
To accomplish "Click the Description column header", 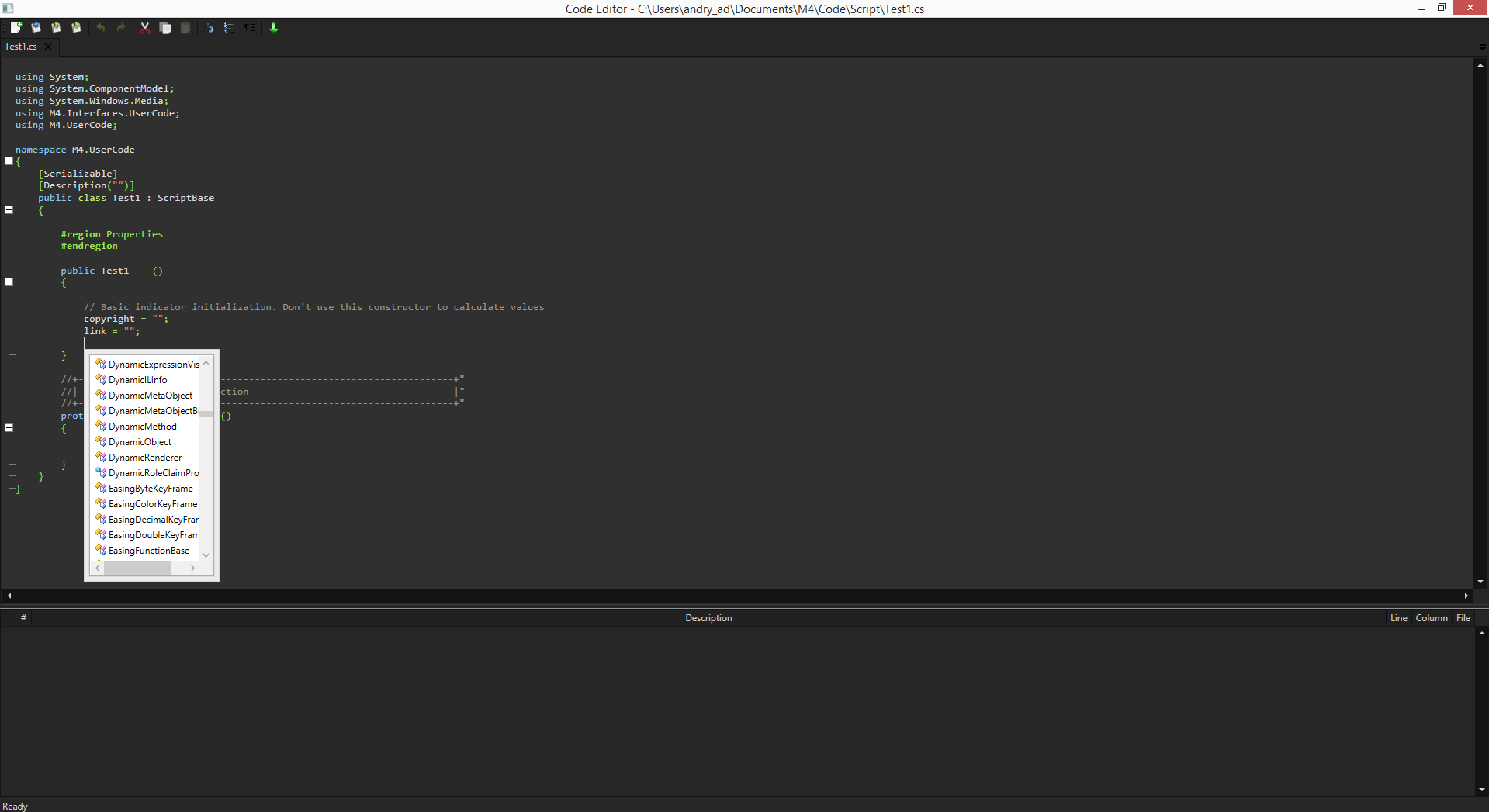I will pos(708,618).
